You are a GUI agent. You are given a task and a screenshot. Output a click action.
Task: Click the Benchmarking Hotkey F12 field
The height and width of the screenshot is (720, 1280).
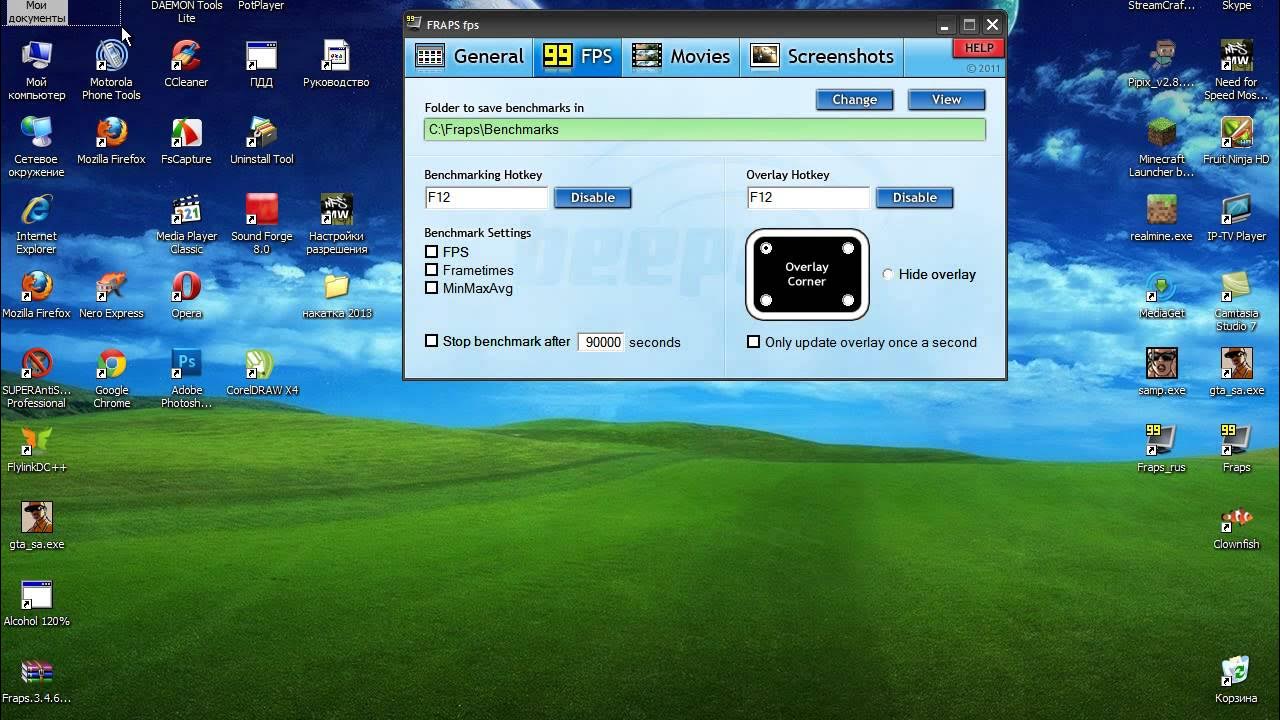[x=487, y=197]
